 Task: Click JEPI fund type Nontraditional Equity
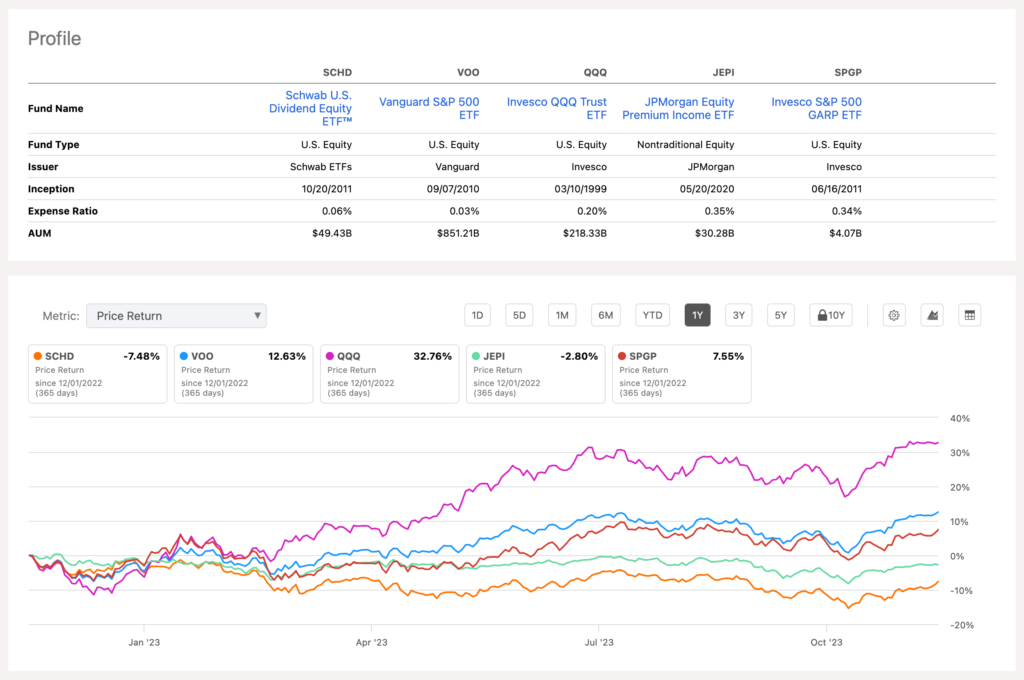pos(686,144)
